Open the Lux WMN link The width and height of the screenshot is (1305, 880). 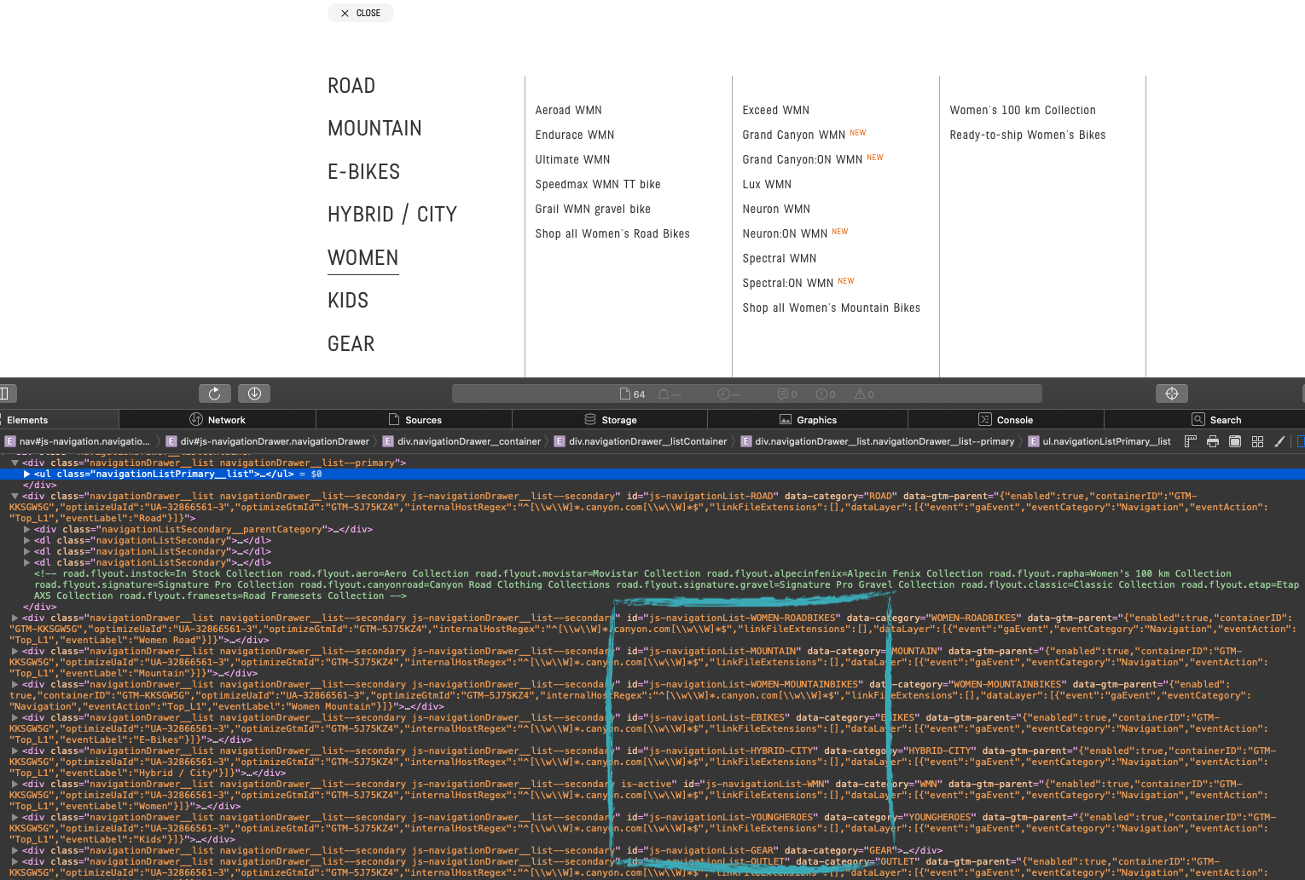tap(767, 184)
